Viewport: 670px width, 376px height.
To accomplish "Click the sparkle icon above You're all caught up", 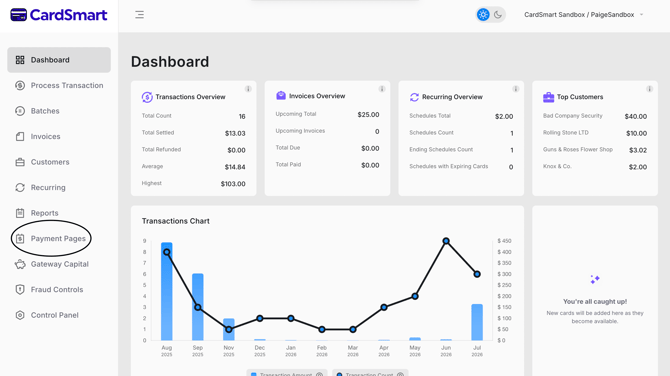I will coord(595,279).
